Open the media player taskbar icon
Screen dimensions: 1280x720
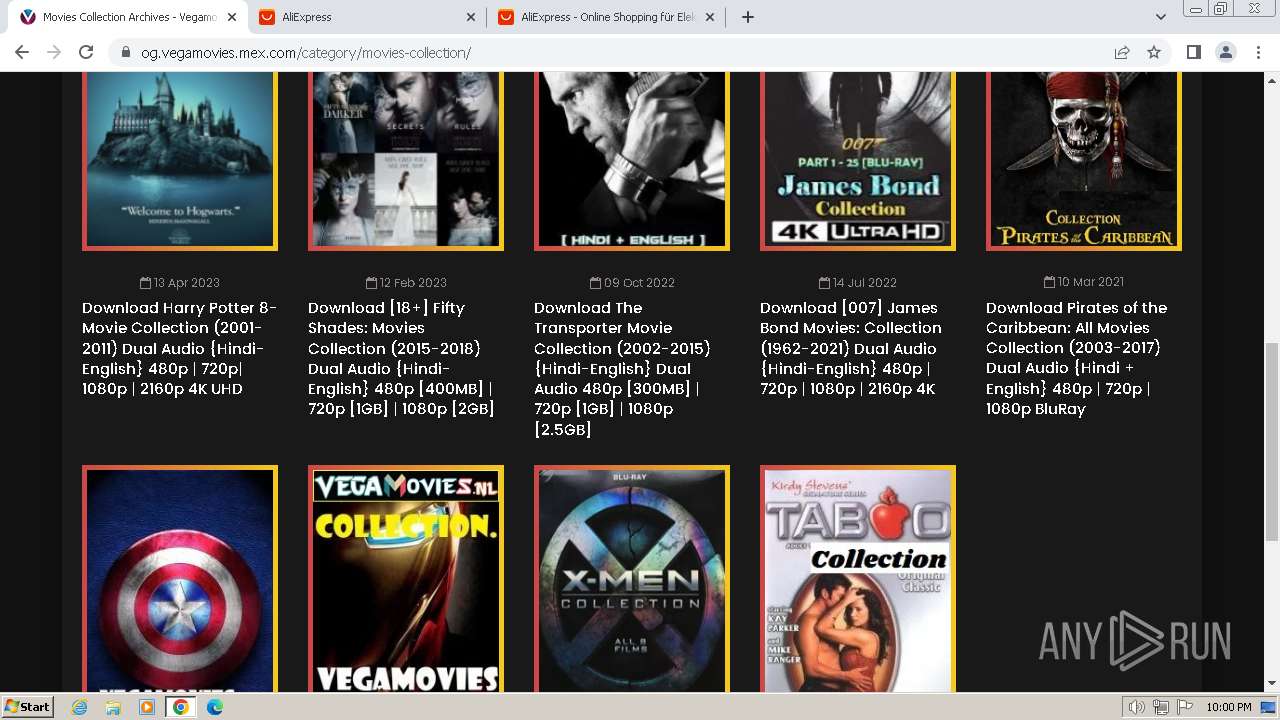pos(147,707)
